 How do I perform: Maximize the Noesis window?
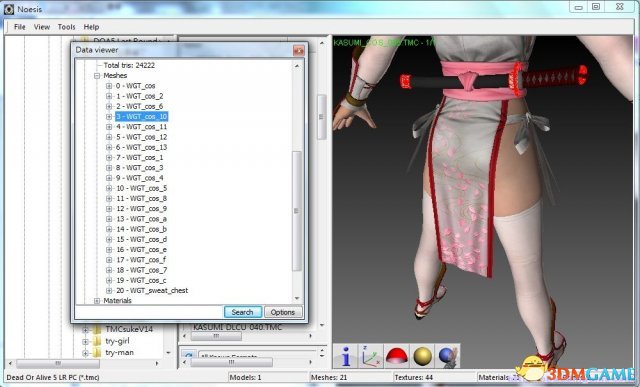point(596,7)
